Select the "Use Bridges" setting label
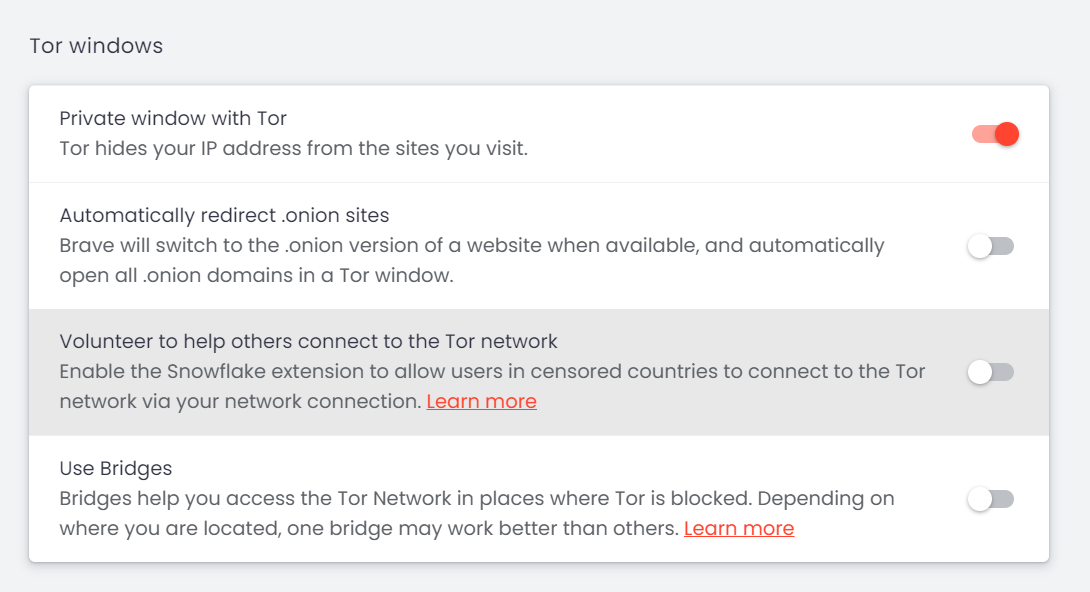Image resolution: width=1090 pixels, height=592 pixels. coord(116,468)
